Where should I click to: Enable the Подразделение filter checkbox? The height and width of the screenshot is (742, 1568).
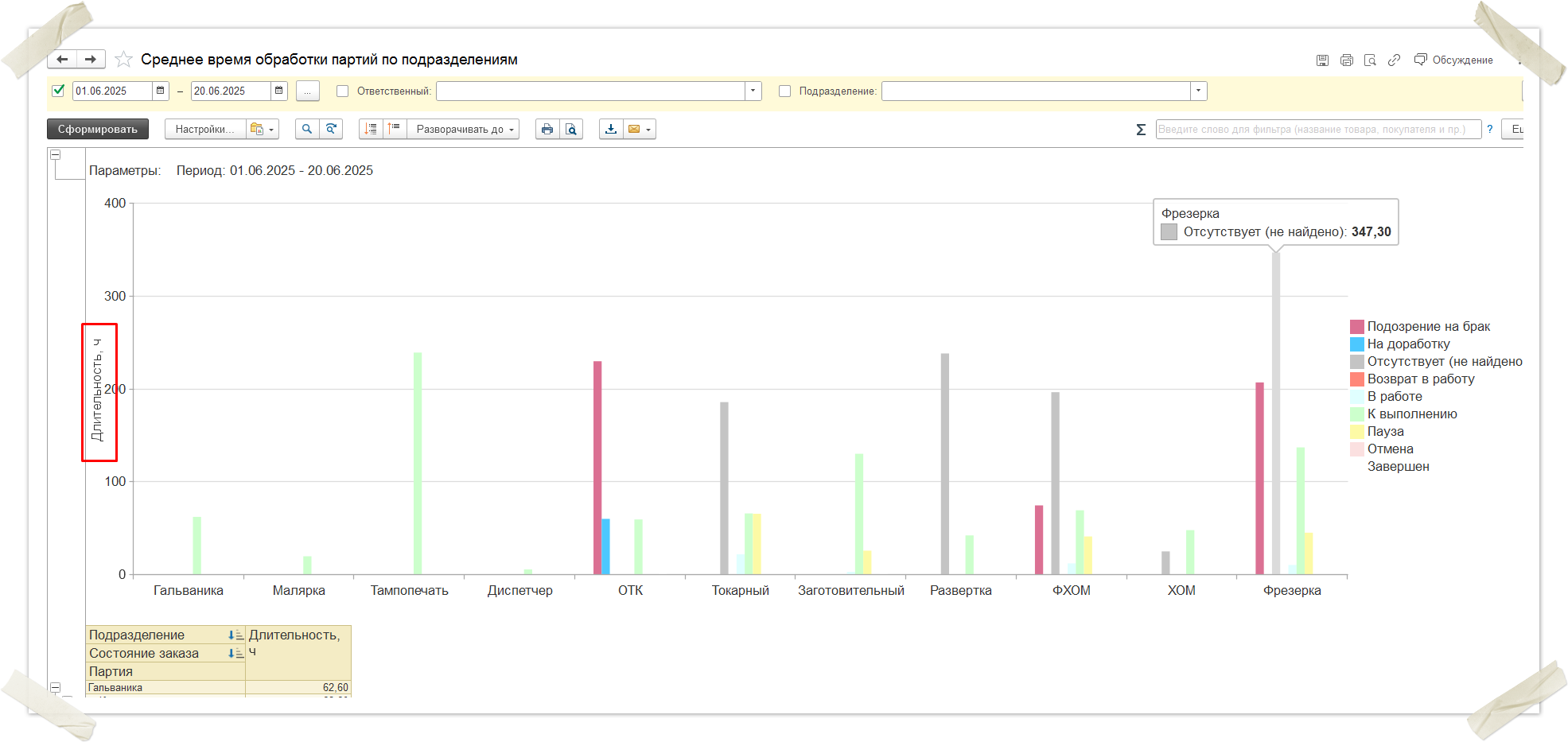[x=785, y=91]
